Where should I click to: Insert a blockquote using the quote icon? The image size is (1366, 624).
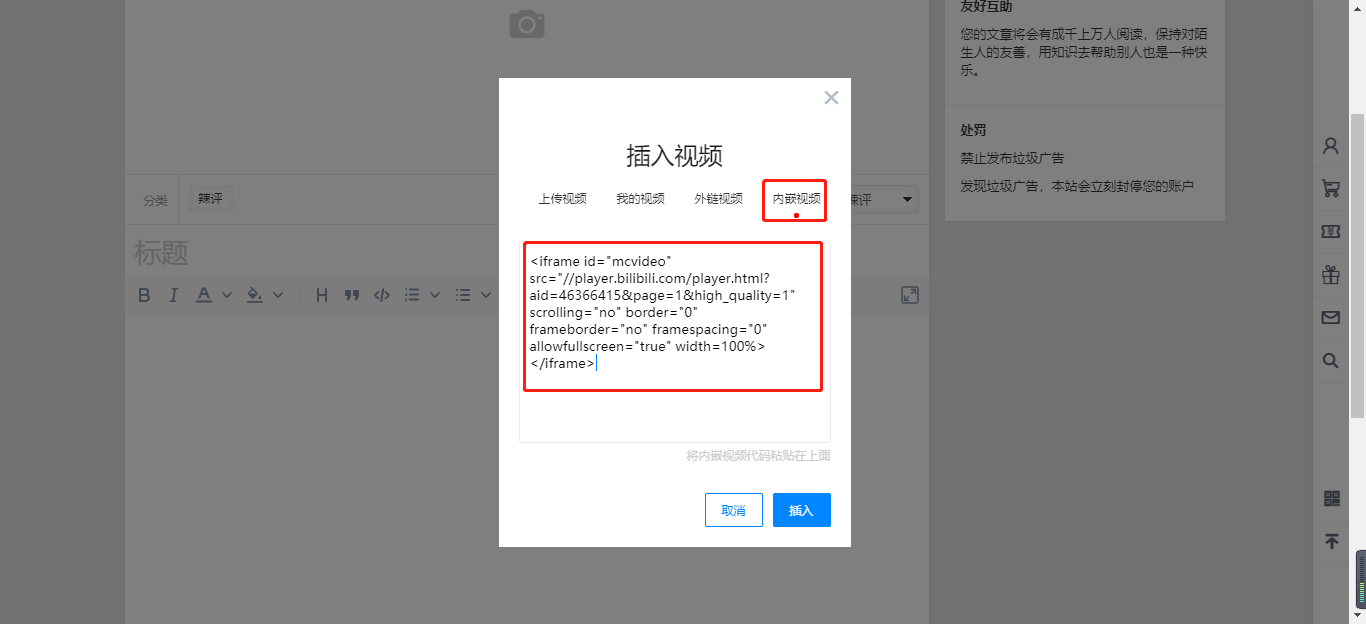pos(351,295)
